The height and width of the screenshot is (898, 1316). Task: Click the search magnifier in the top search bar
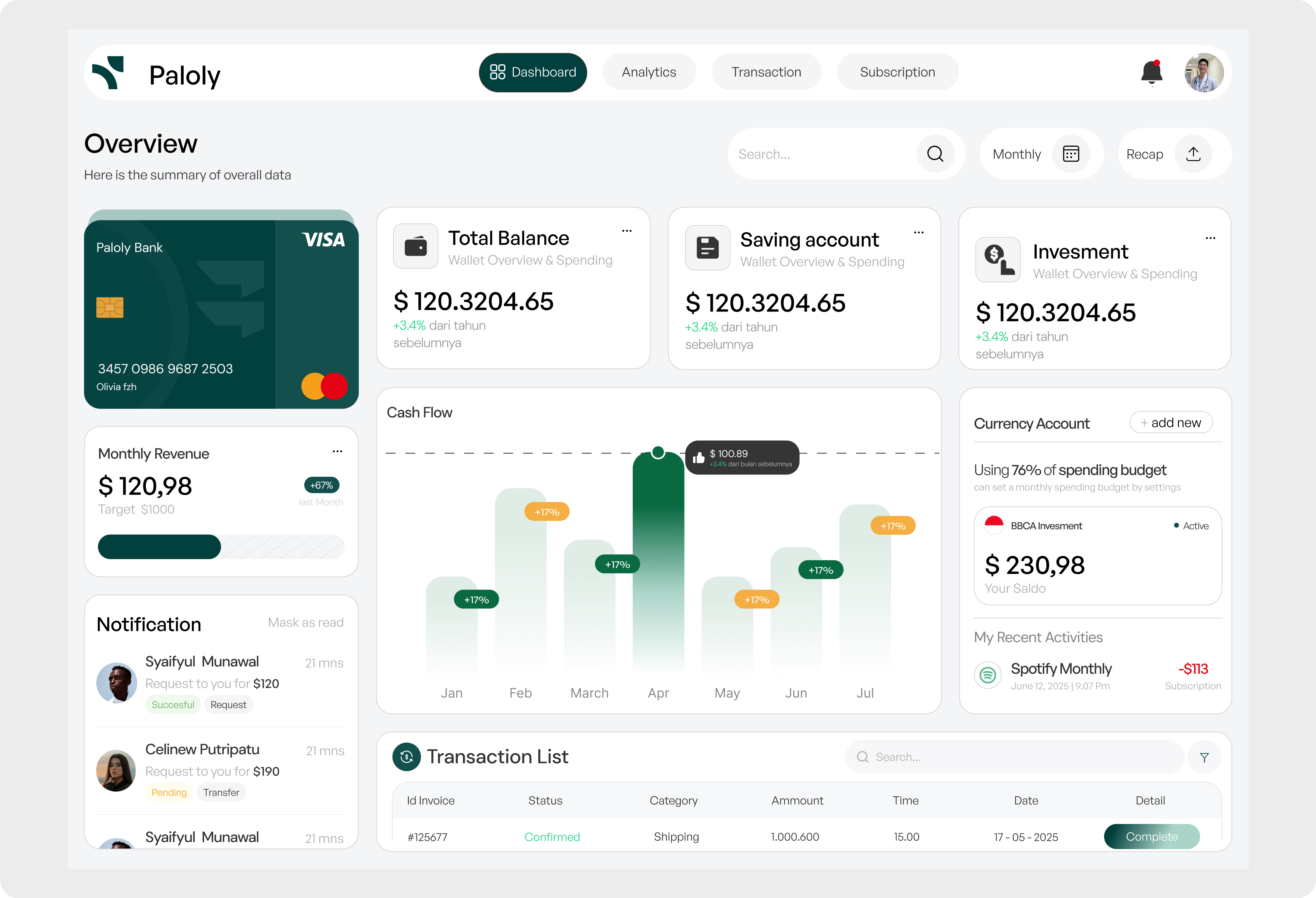click(936, 153)
